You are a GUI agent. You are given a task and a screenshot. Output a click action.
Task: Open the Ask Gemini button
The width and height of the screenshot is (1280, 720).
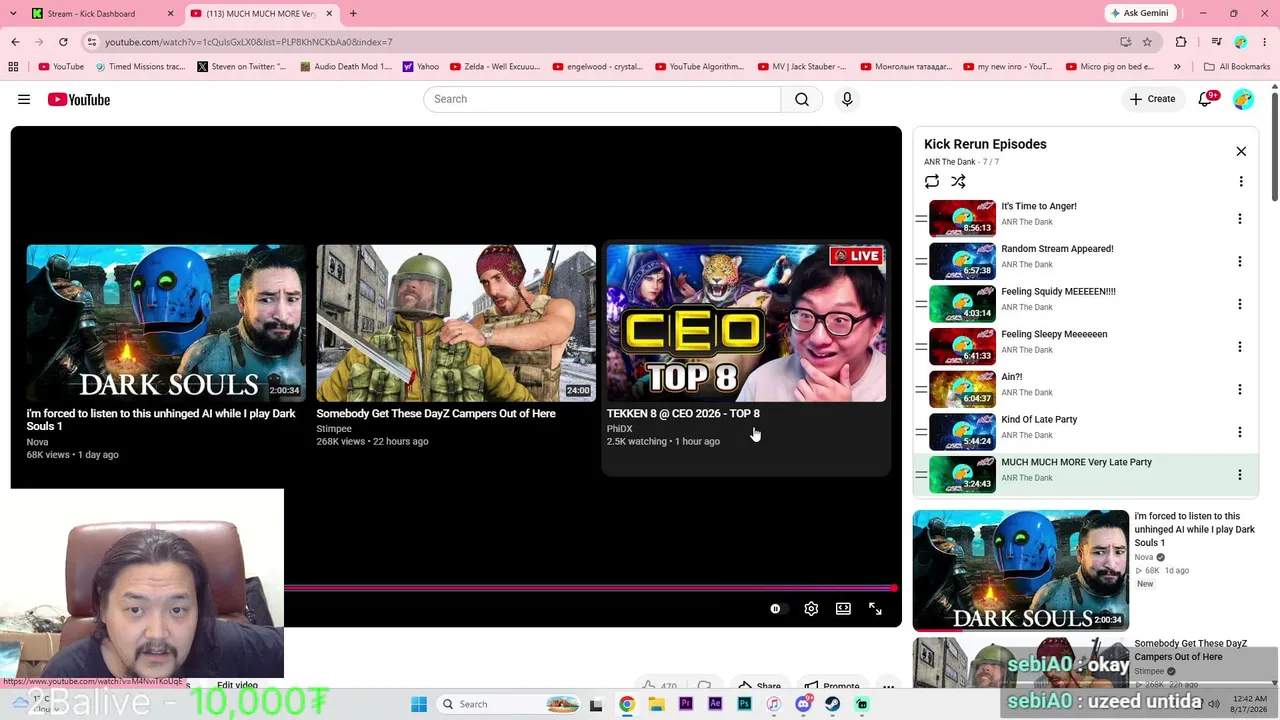(1138, 13)
